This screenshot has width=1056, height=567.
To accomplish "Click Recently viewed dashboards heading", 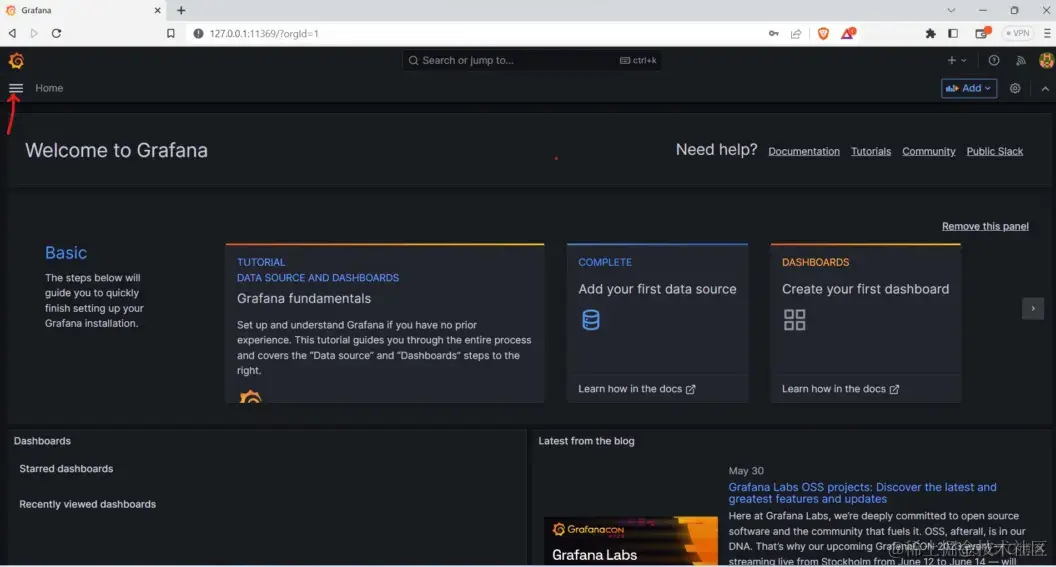I will coord(88,504).
